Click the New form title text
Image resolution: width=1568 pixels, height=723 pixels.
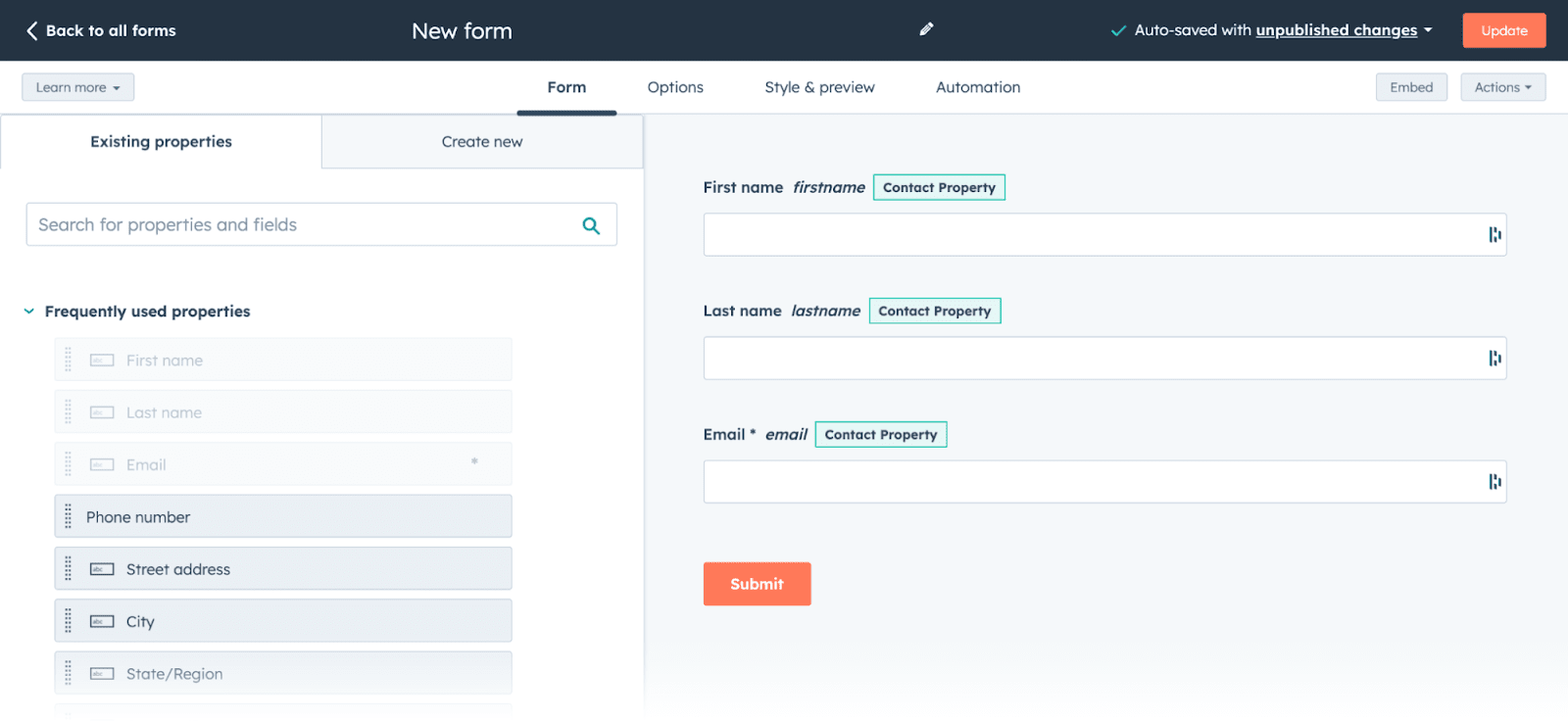[462, 30]
